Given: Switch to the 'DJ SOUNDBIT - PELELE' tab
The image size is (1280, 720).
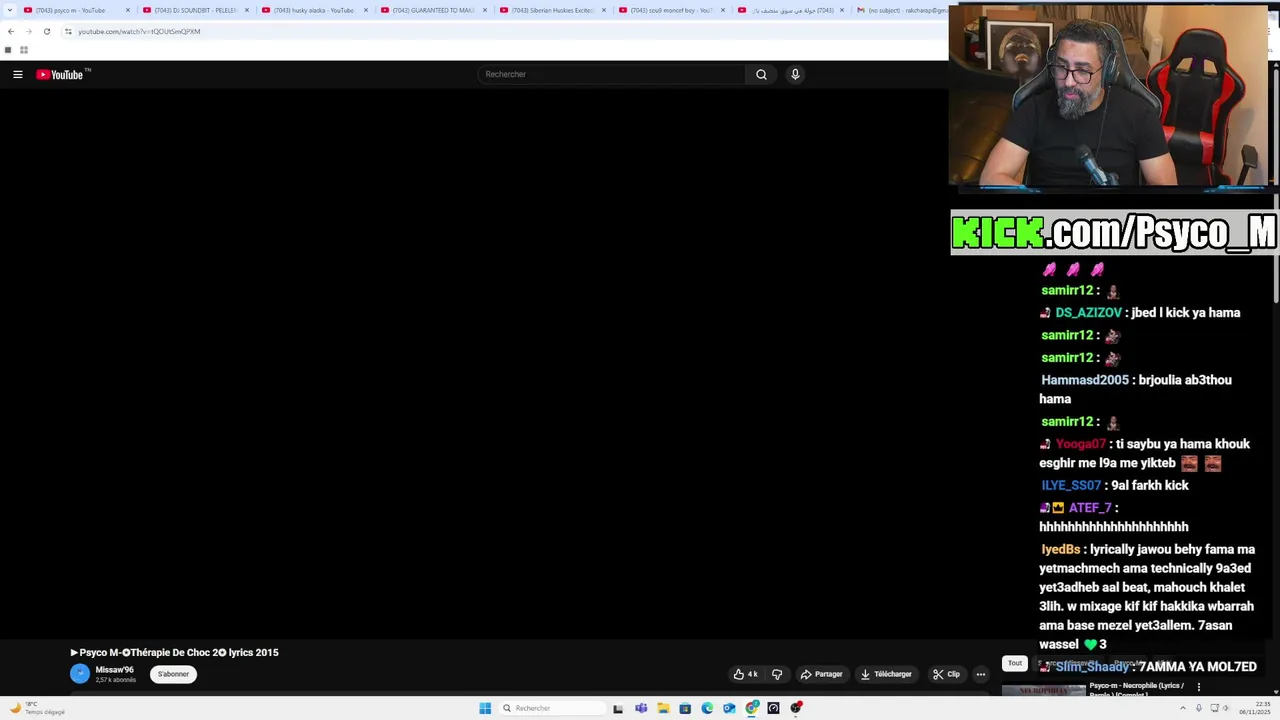Looking at the screenshot, I should point(195,10).
